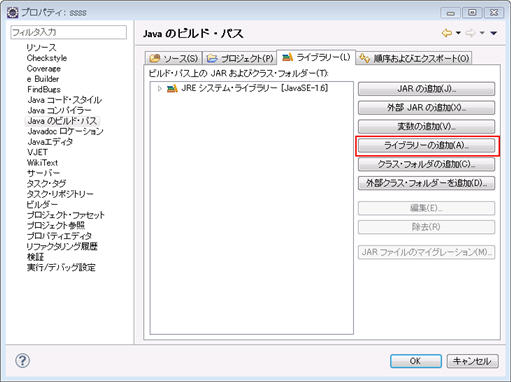Select プロジェクト・ファセット entry
The image size is (511, 382).
click(x=66, y=215)
